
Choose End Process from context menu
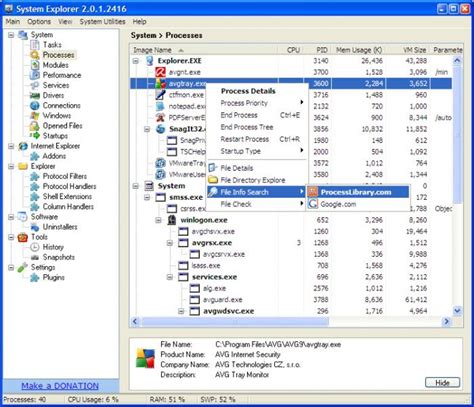click(256, 115)
